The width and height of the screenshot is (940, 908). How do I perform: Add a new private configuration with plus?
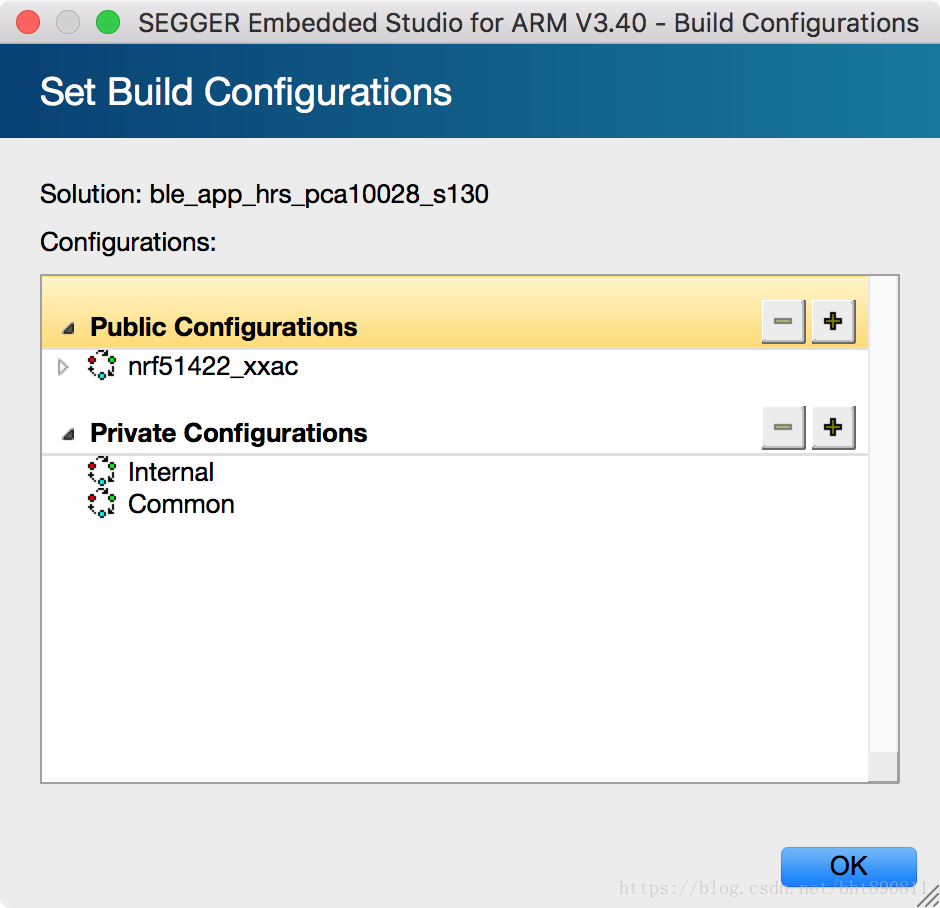(833, 427)
